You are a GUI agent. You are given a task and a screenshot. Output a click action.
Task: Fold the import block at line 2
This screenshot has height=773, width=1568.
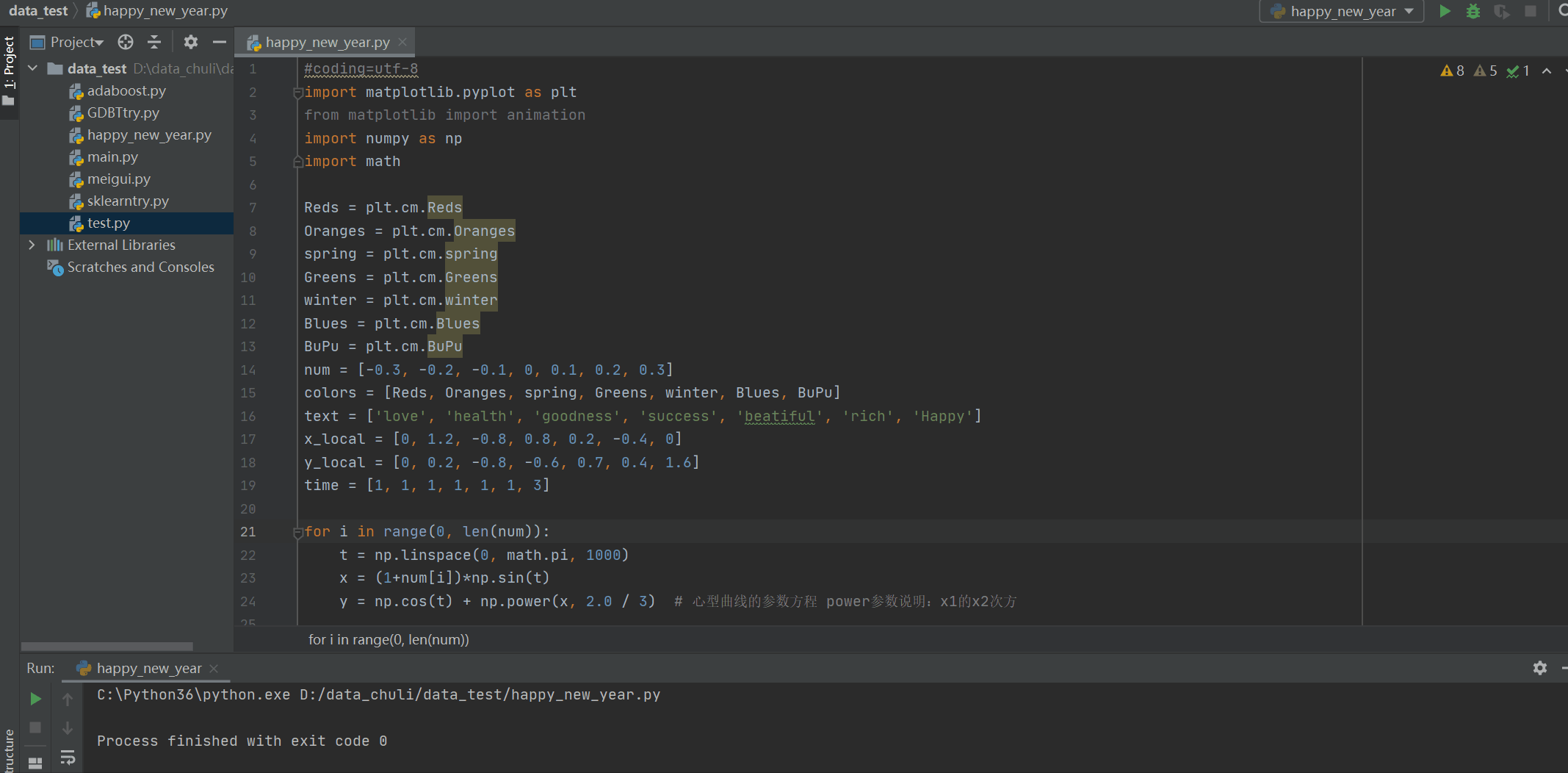(x=297, y=93)
